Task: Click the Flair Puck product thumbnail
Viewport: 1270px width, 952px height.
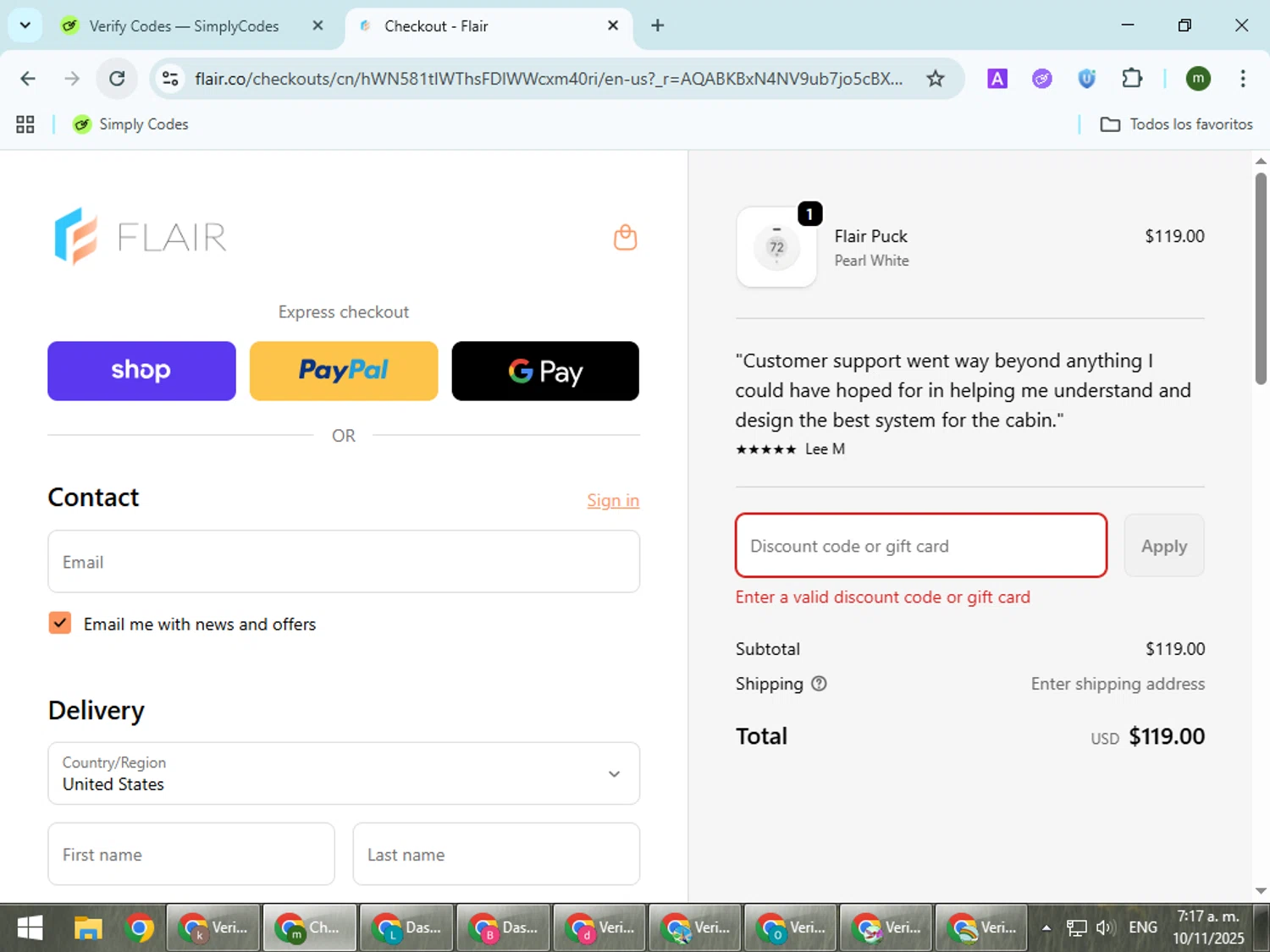Action: coord(776,247)
